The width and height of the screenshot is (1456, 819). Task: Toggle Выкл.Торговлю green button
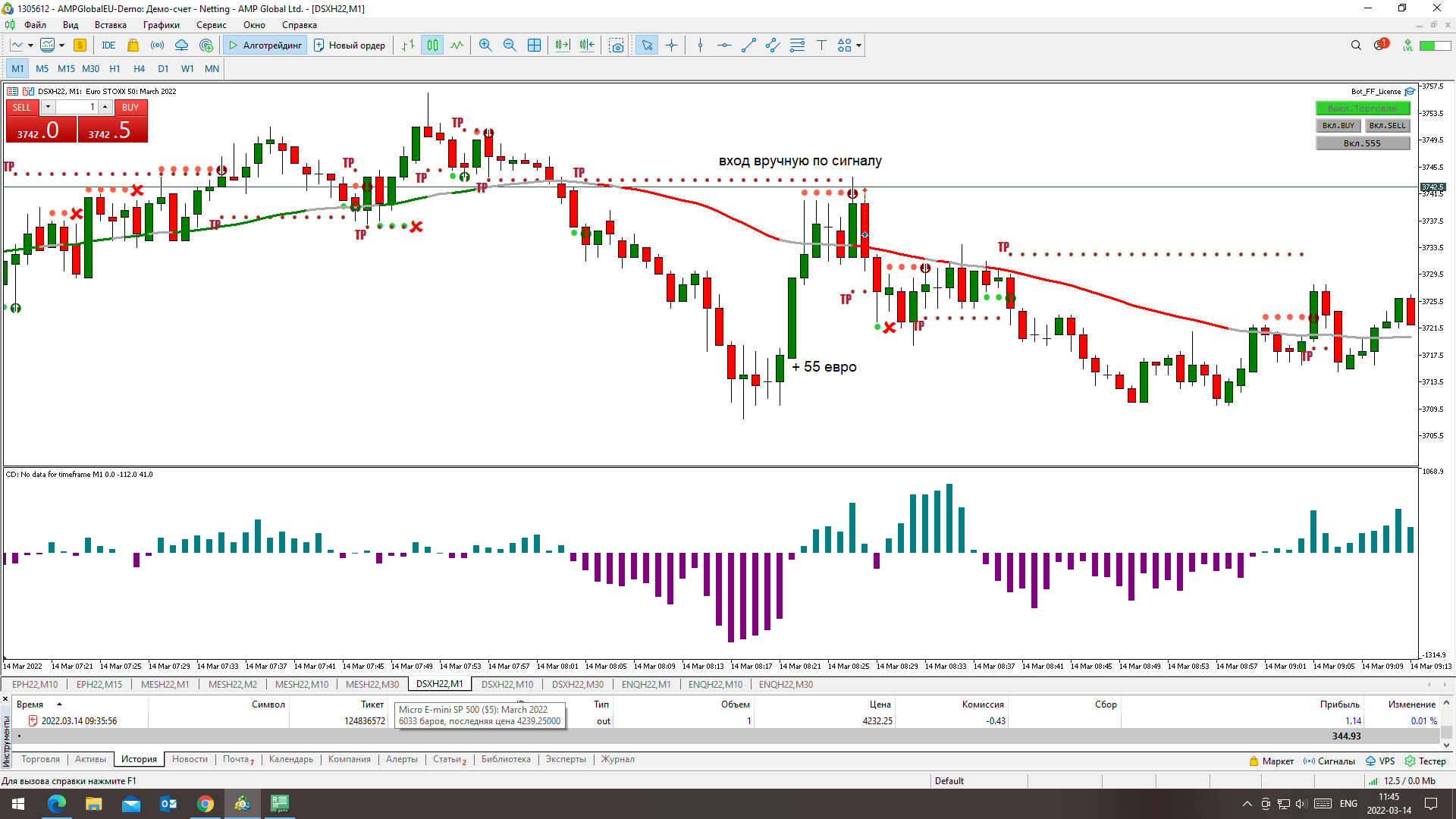[x=1362, y=108]
